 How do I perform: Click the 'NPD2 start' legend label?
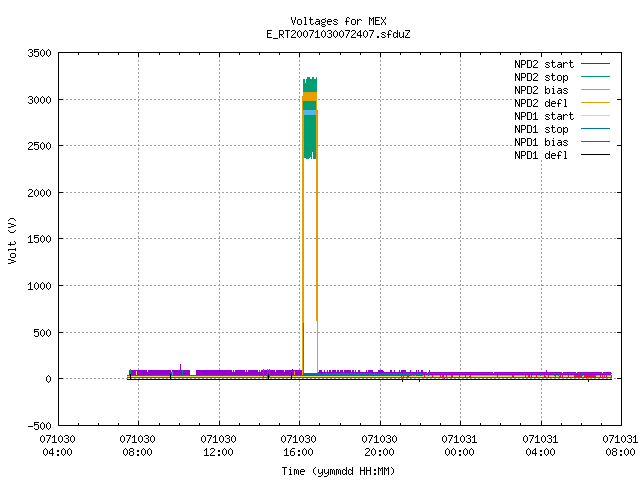tap(544, 64)
